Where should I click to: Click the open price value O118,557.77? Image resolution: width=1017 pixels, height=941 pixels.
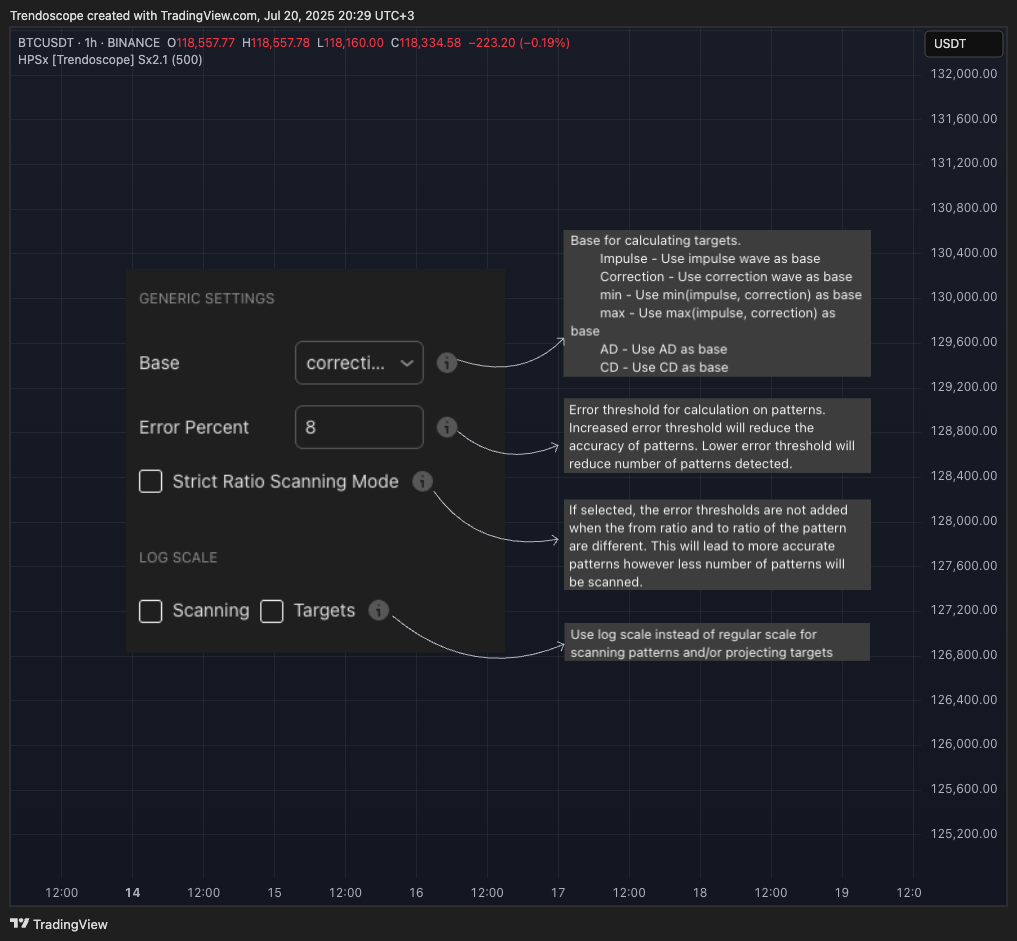coord(201,43)
